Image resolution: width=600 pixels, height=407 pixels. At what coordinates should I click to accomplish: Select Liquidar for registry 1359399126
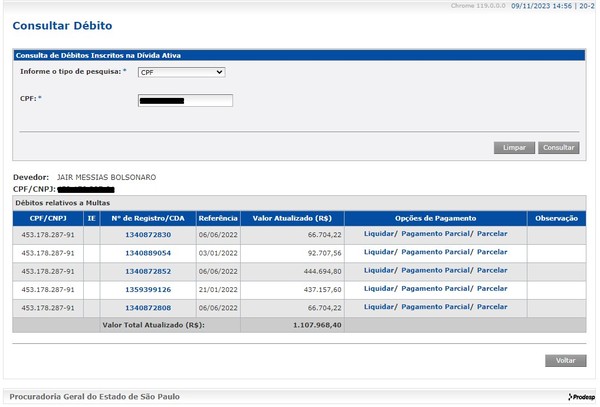pyautogui.click(x=378, y=289)
